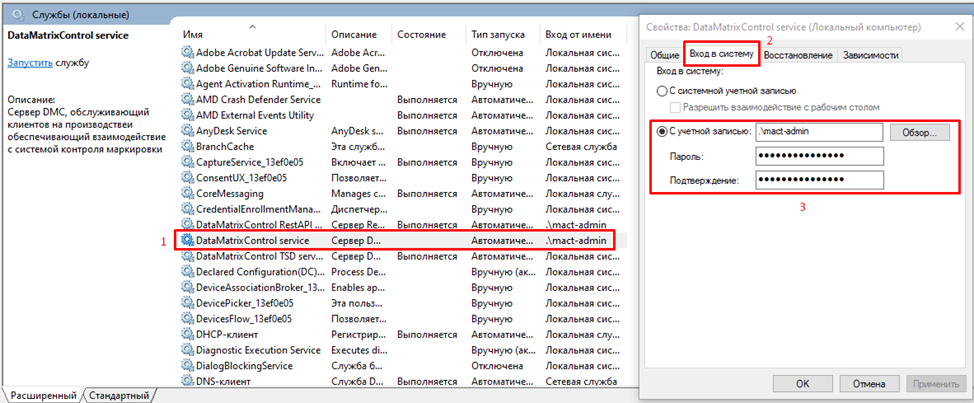Viewport: 974px width, 403px height.
Task: Click the DataMatrixControl TSD service gear icon
Action: tap(188, 256)
